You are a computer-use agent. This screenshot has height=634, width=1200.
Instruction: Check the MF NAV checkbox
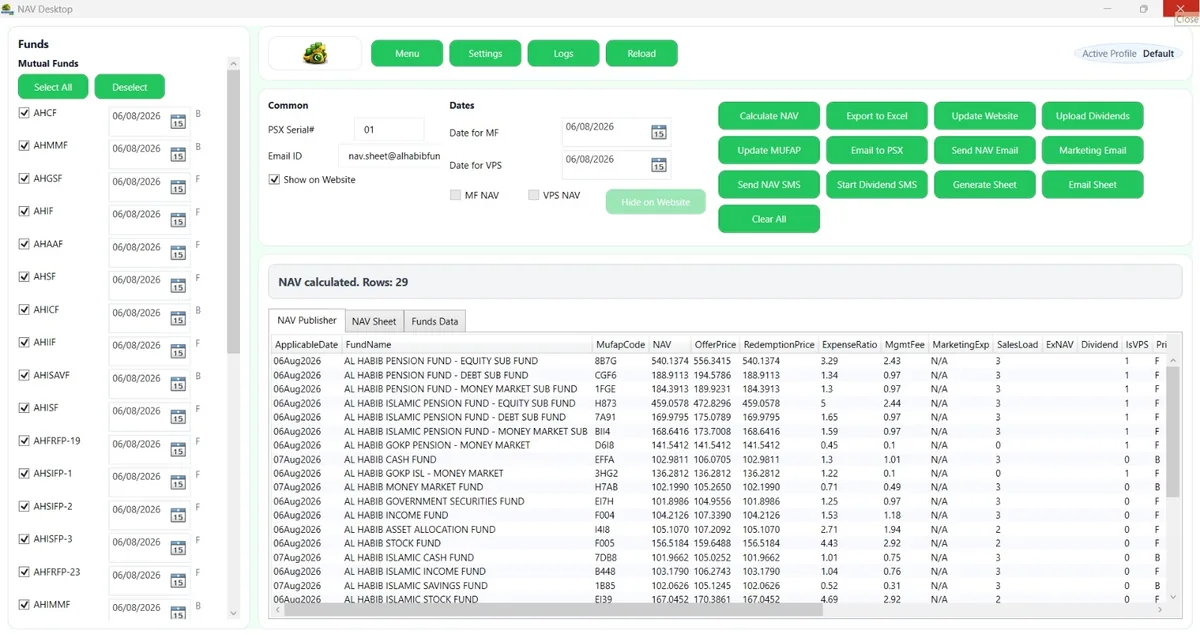click(x=456, y=195)
